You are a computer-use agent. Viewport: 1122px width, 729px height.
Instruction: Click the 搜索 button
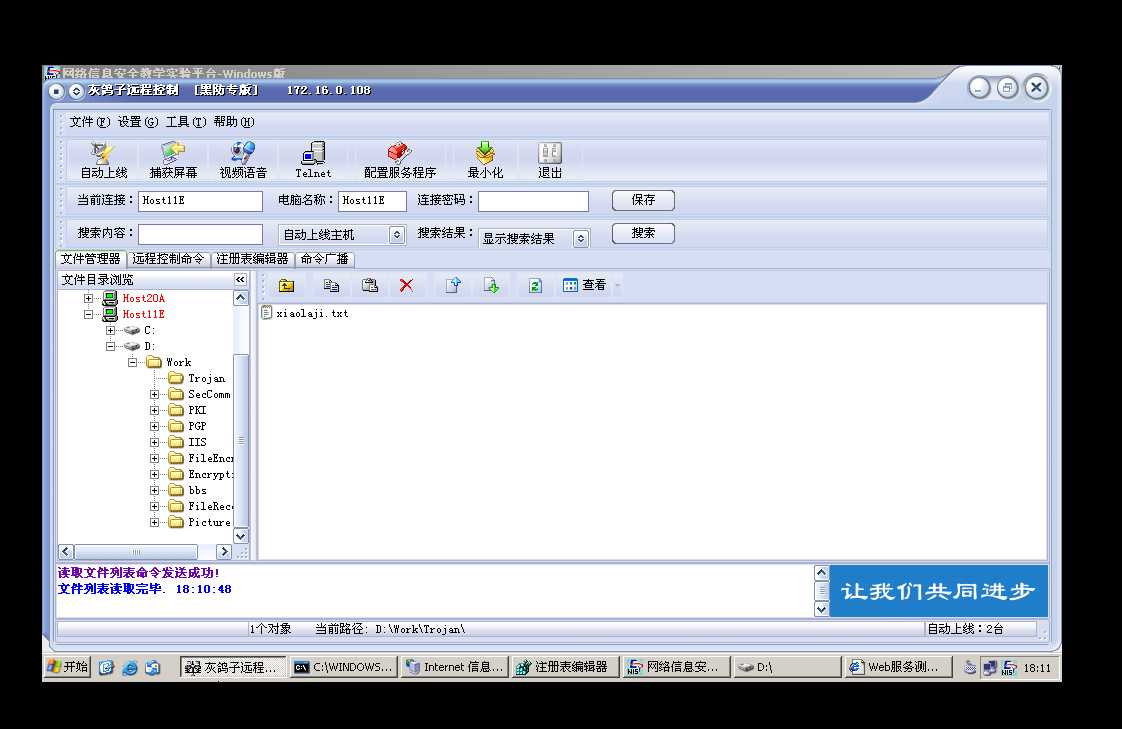coord(643,233)
